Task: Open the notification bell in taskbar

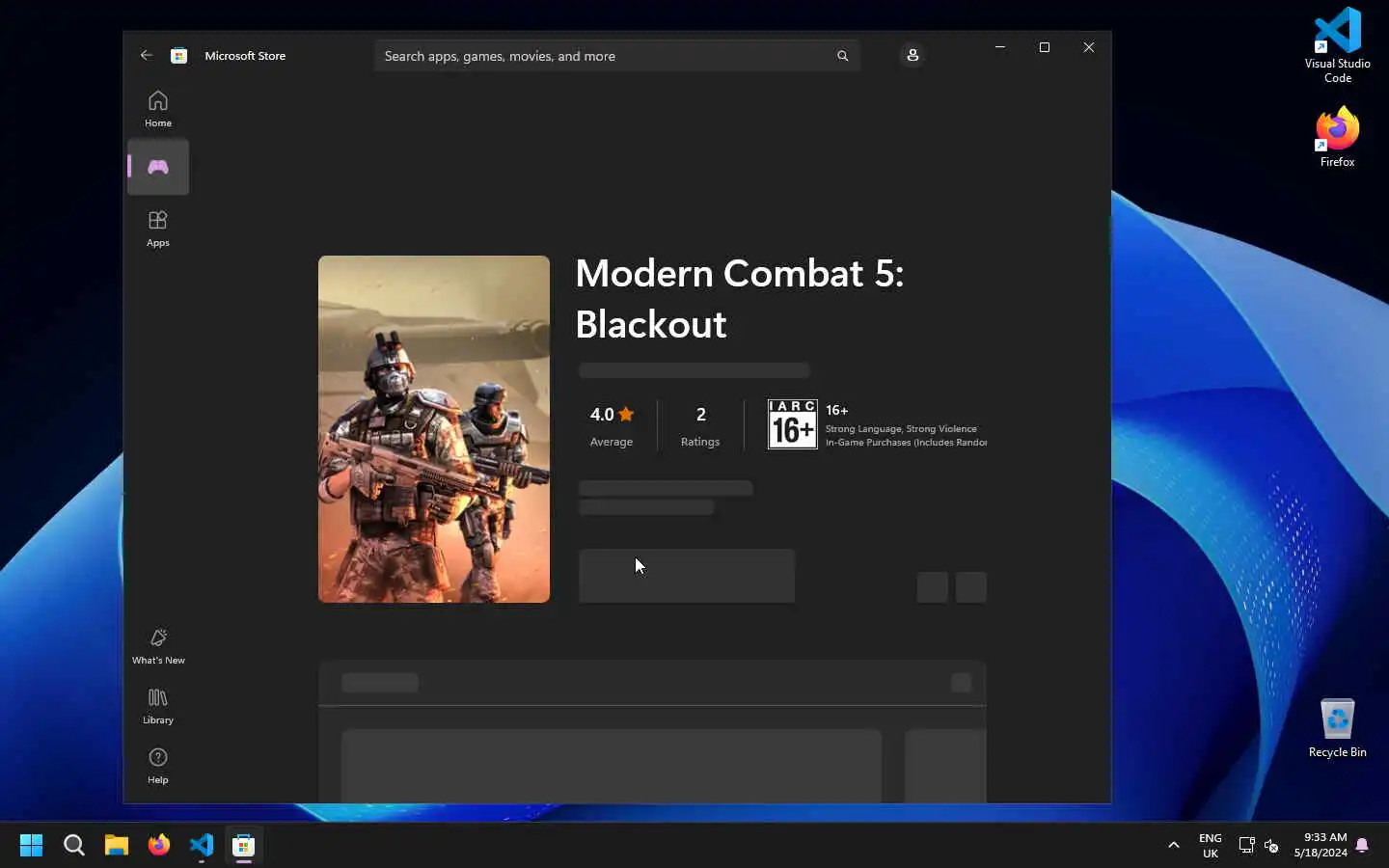Action: pyautogui.click(x=1362, y=845)
